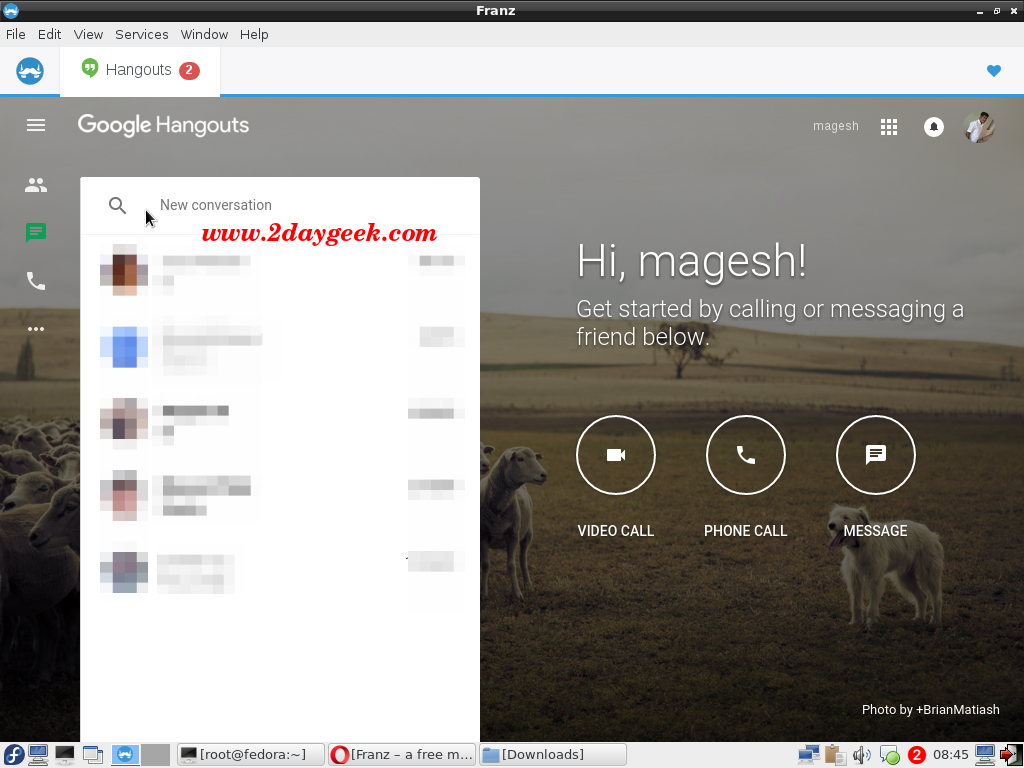This screenshot has height=768, width=1024.
Task: Open the Phone calls sidebar icon
Action: [x=36, y=281]
